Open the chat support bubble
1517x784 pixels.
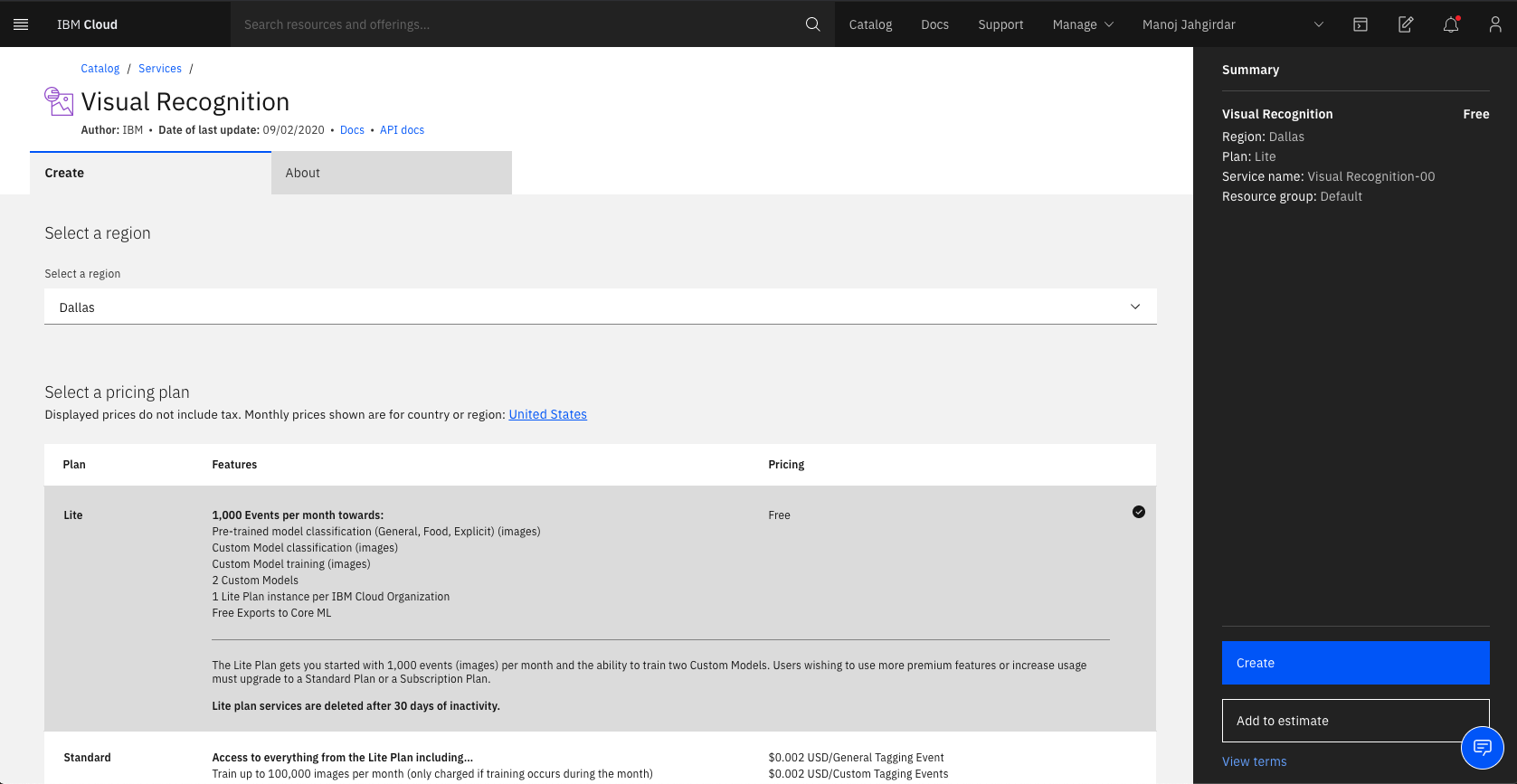pyautogui.click(x=1483, y=748)
